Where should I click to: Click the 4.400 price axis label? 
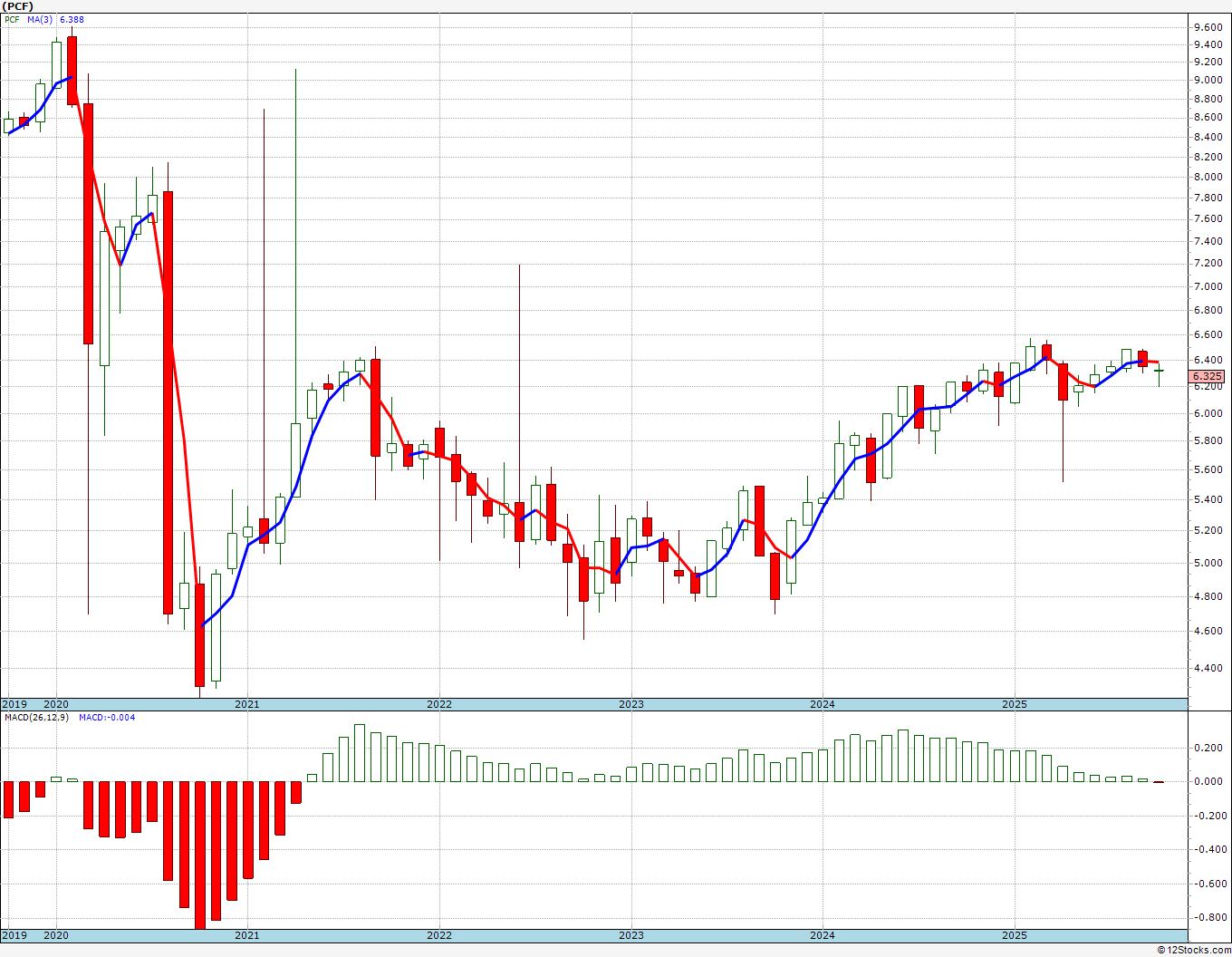[1208, 669]
